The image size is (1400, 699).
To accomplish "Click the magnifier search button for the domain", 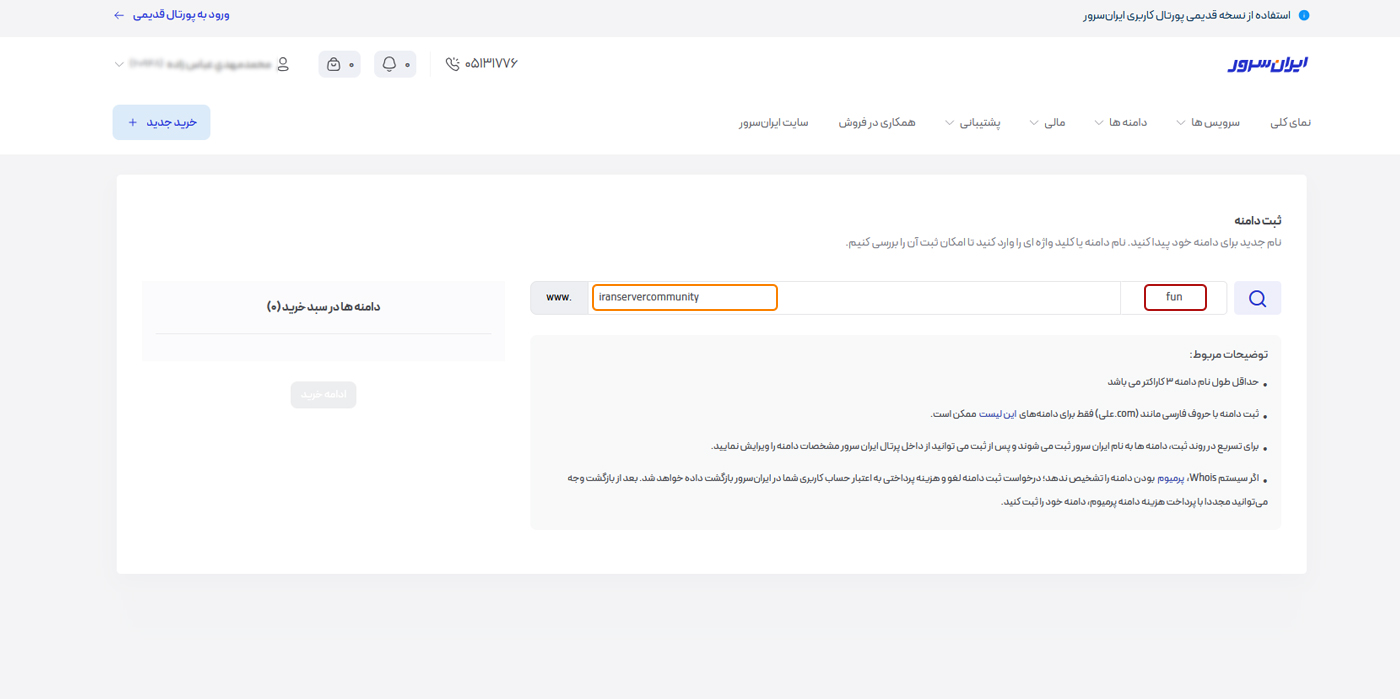I will [x=1257, y=298].
